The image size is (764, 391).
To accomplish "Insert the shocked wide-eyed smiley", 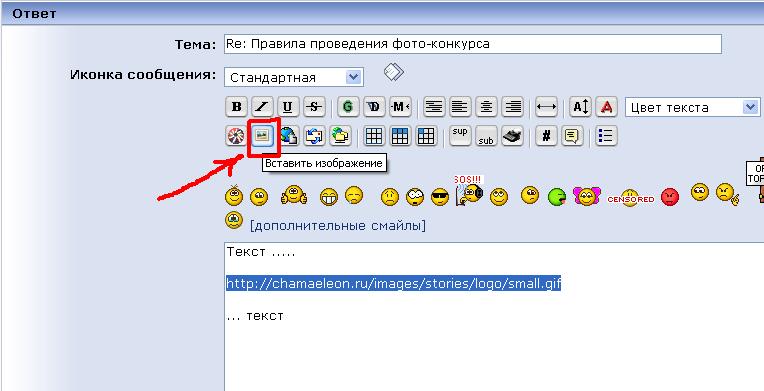I will (x=415, y=196).
